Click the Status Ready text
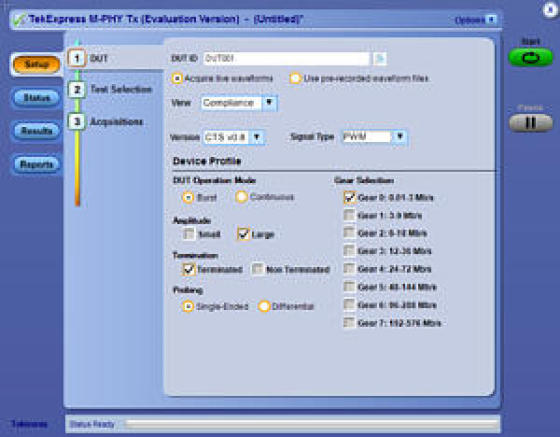The height and width of the screenshot is (437, 560). 92,424
